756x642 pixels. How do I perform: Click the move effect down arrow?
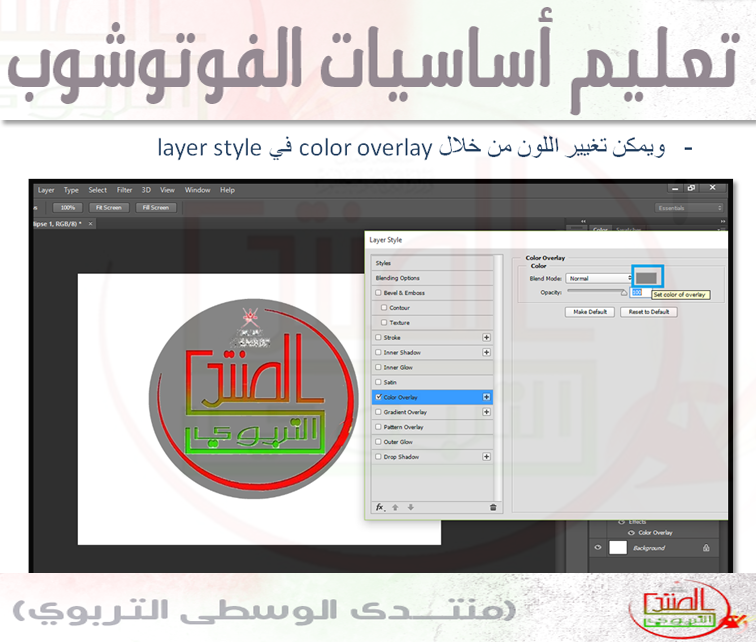411,507
